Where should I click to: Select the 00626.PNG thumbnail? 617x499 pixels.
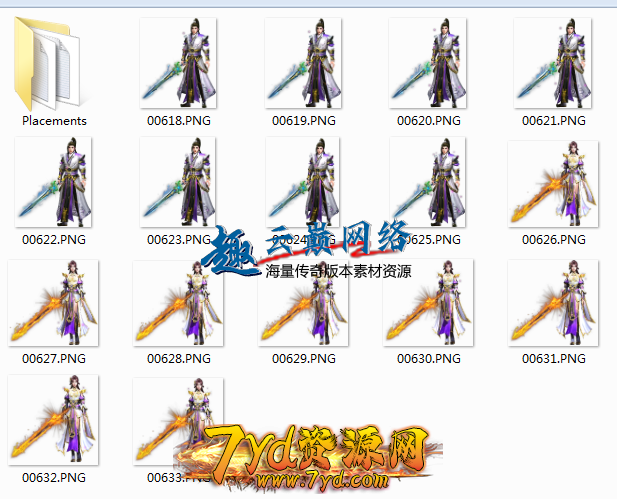click(553, 184)
